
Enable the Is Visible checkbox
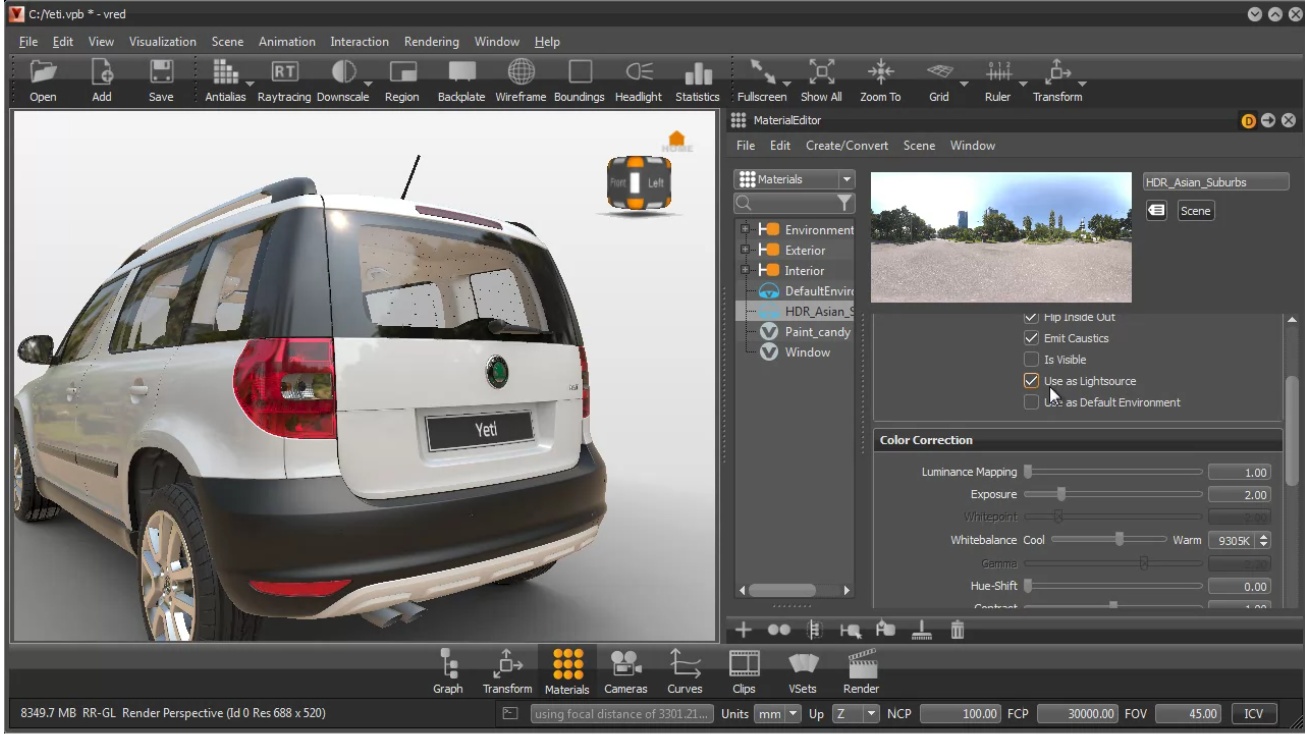pos(1031,360)
